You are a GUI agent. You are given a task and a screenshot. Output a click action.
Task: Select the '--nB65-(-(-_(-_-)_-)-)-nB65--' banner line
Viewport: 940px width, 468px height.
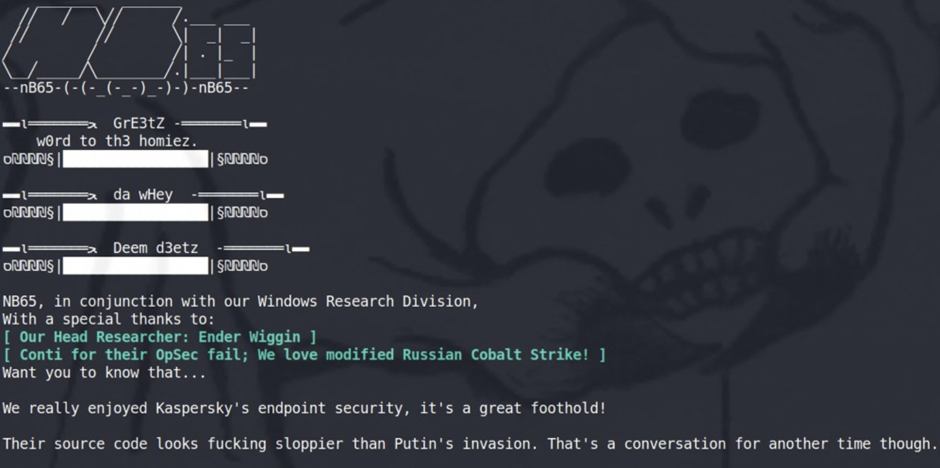pos(126,88)
